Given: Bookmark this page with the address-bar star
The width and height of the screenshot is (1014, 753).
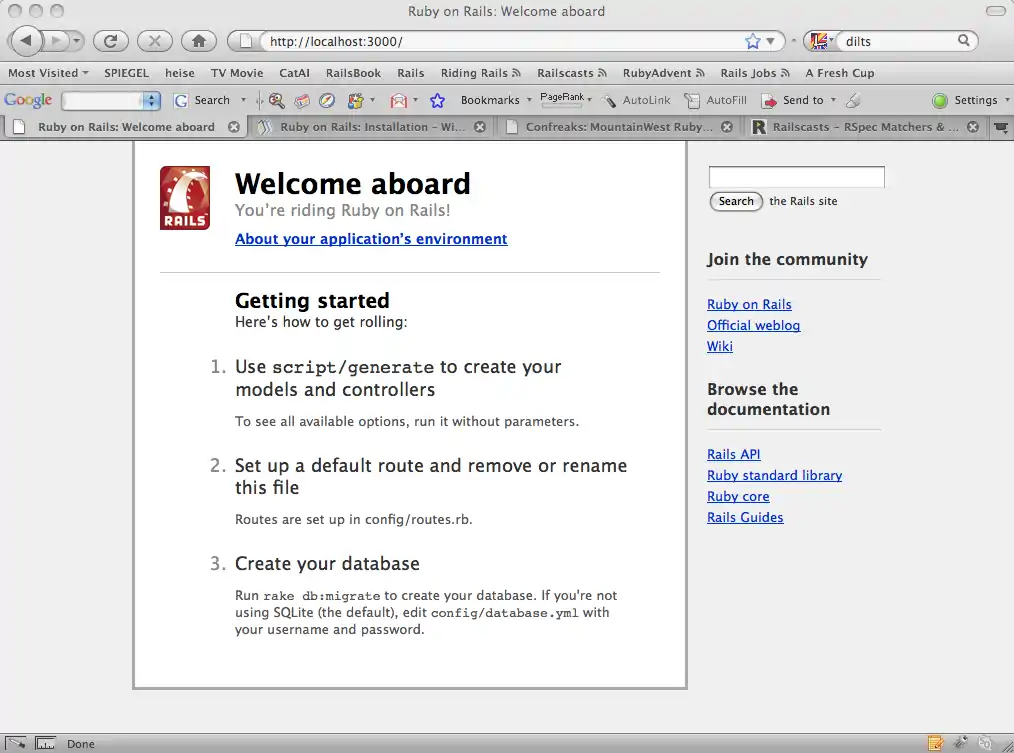Looking at the screenshot, I should click(753, 41).
